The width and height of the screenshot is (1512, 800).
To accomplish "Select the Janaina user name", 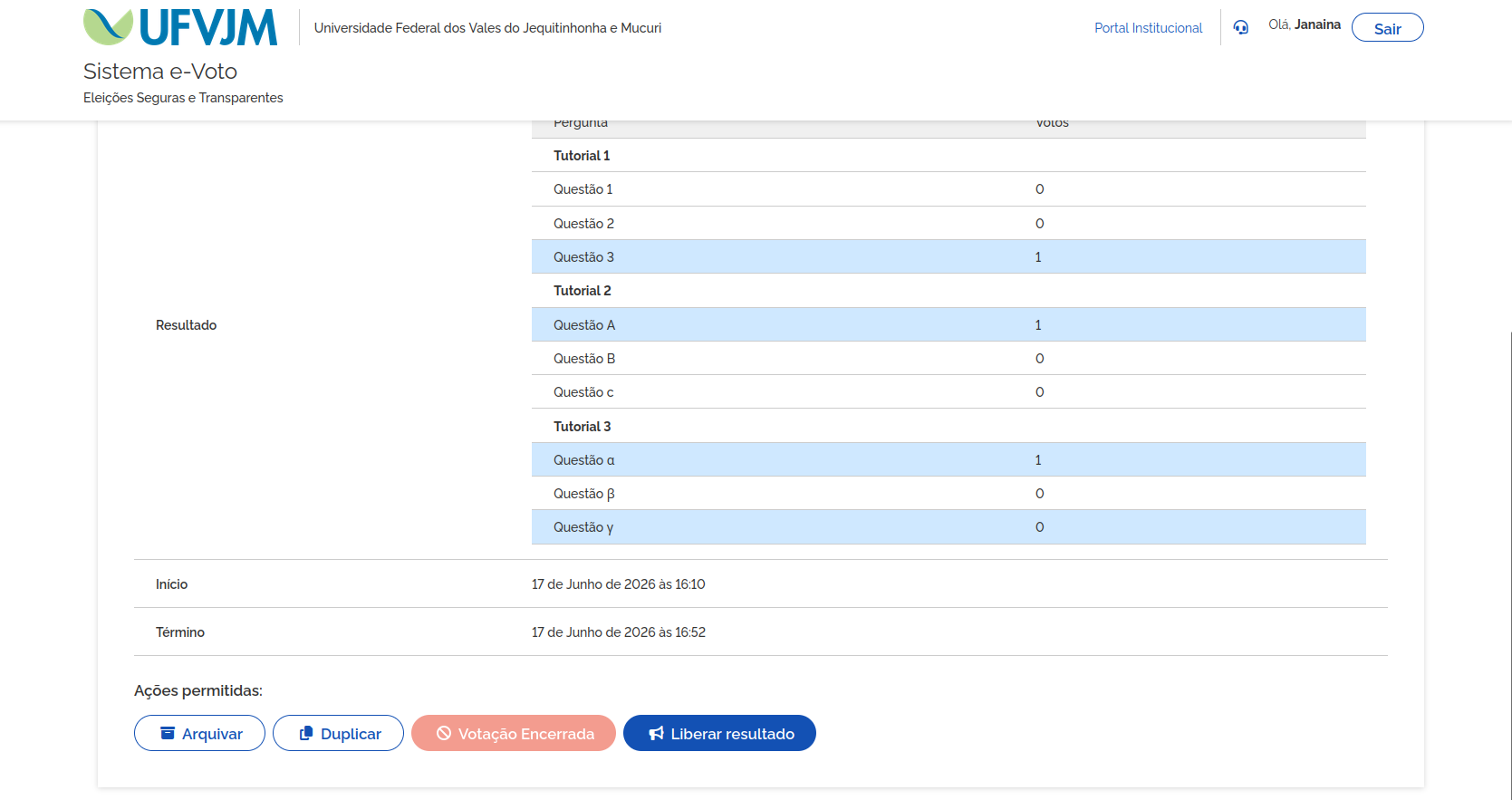I will point(1317,24).
